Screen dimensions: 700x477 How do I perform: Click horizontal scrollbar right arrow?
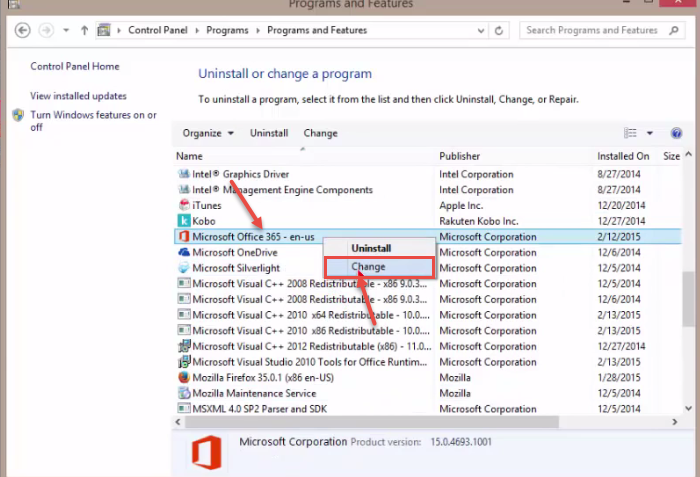tap(675, 422)
